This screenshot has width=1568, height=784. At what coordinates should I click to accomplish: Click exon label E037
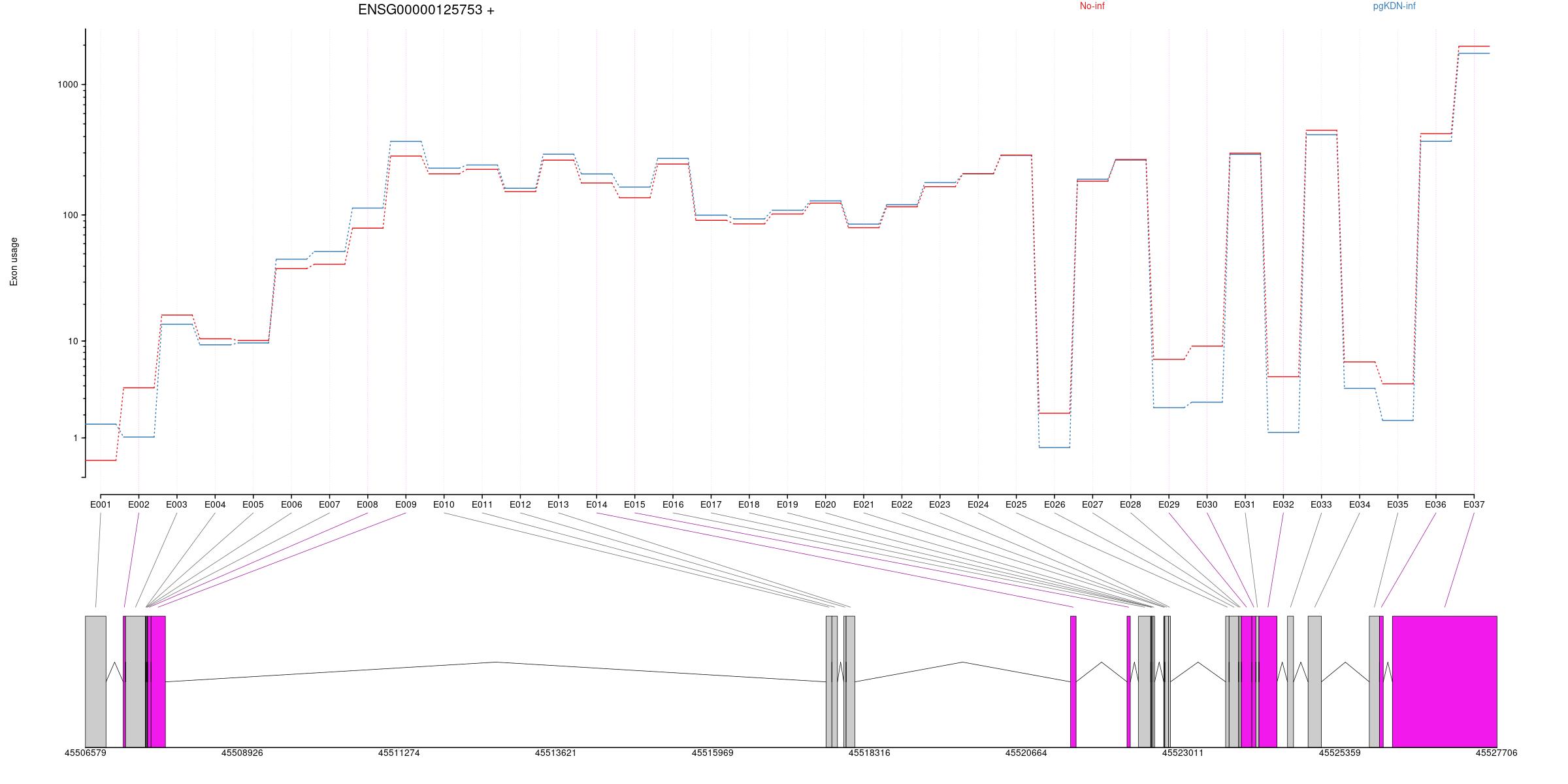pyautogui.click(x=1474, y=504)
